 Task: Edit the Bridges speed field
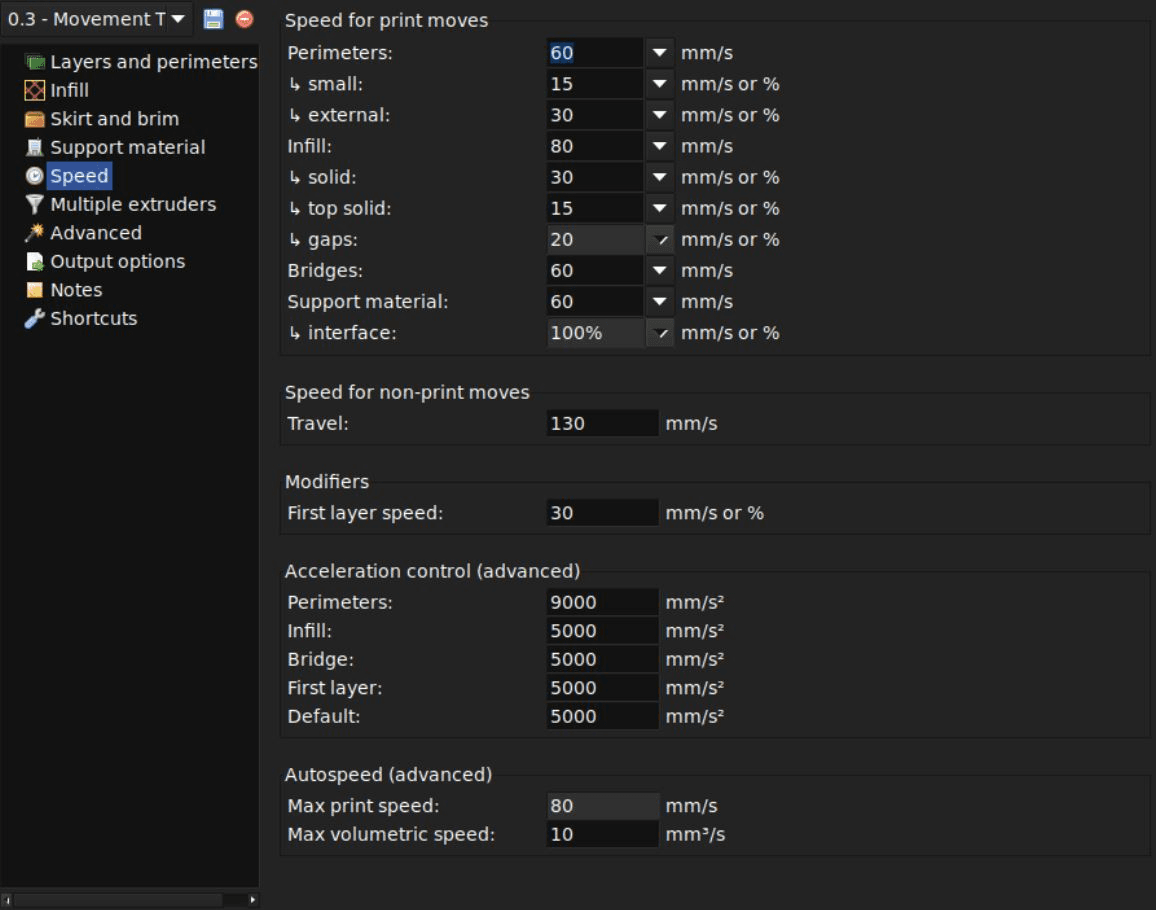tap(595, 271)
